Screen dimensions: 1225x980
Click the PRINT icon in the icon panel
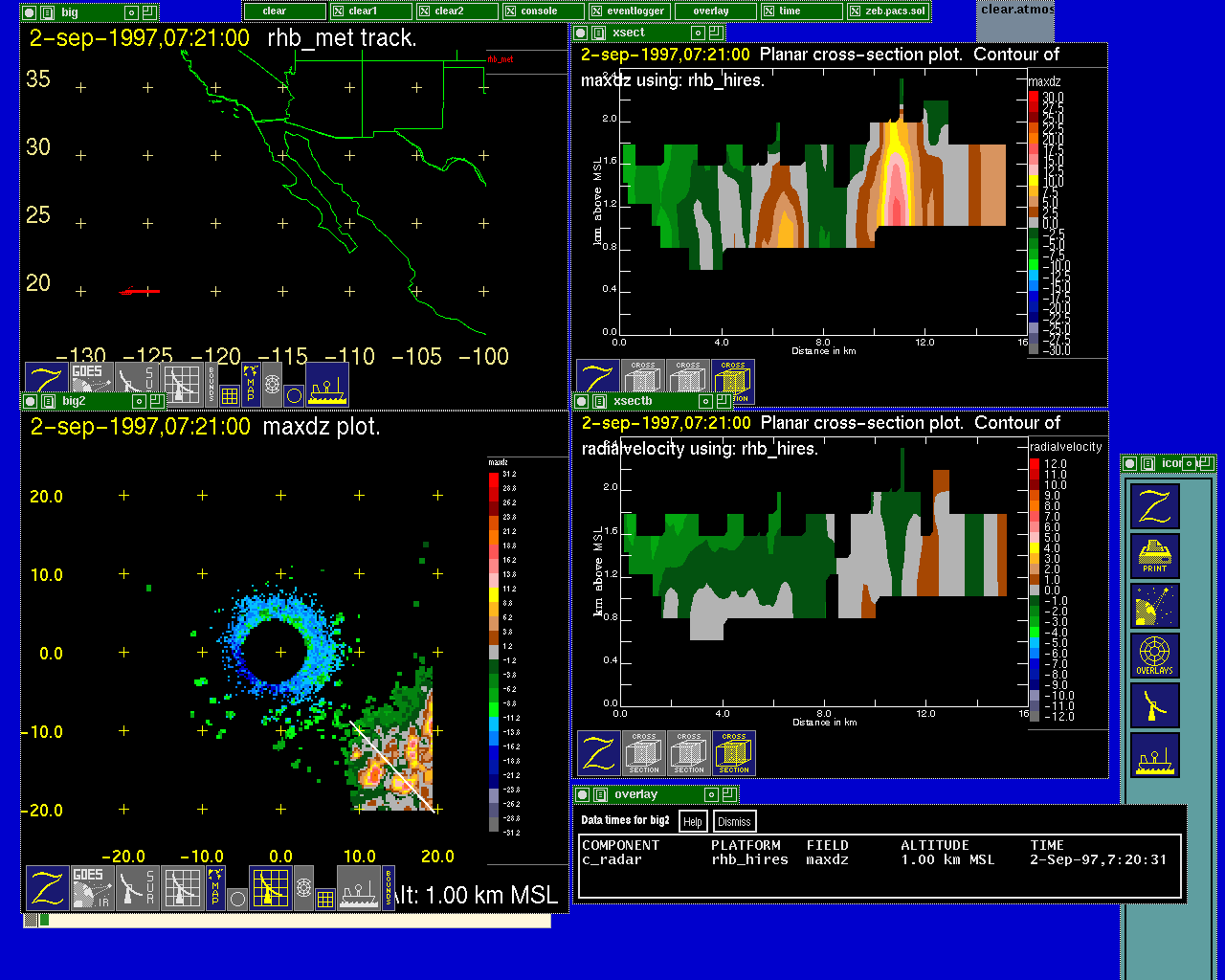pyautogui.click(x=1154, y=556)
